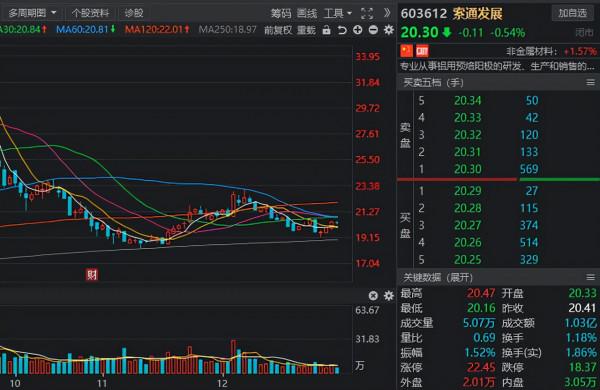600x390 pixels.
Task: Open the 个股资料 tab
Action: click(90, 13)
